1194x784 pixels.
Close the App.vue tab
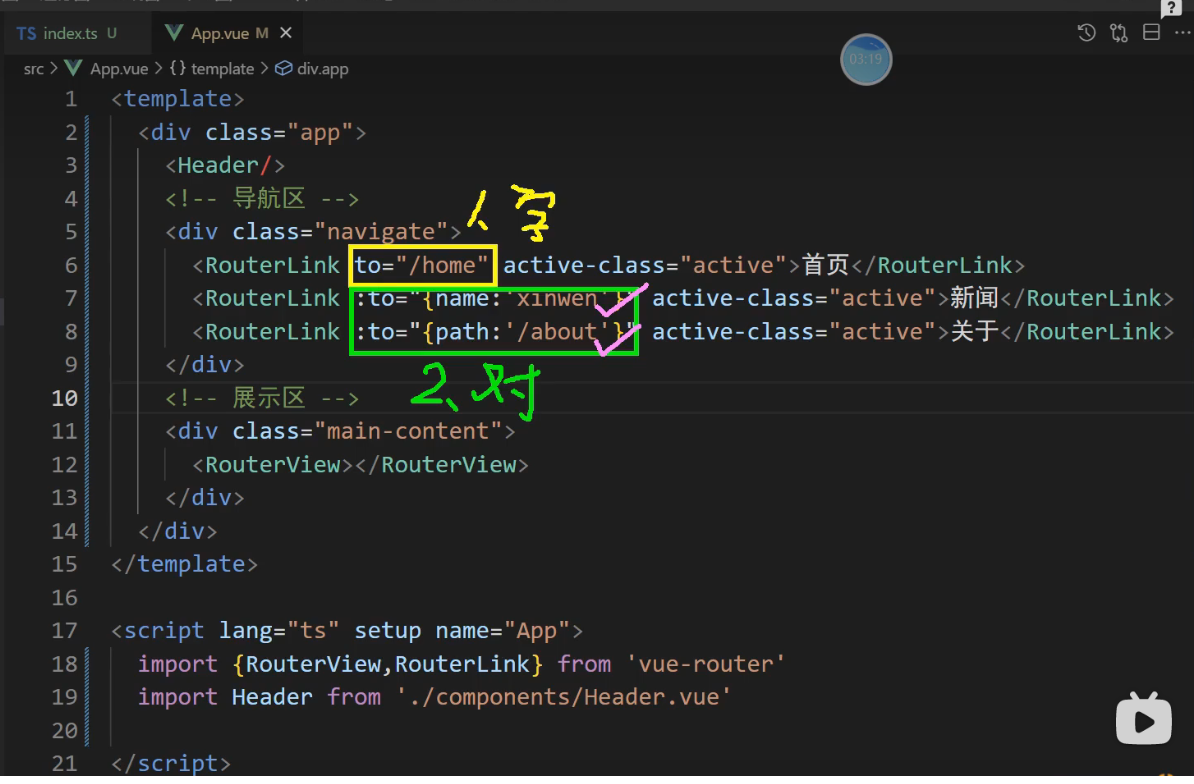click(286, 33)
